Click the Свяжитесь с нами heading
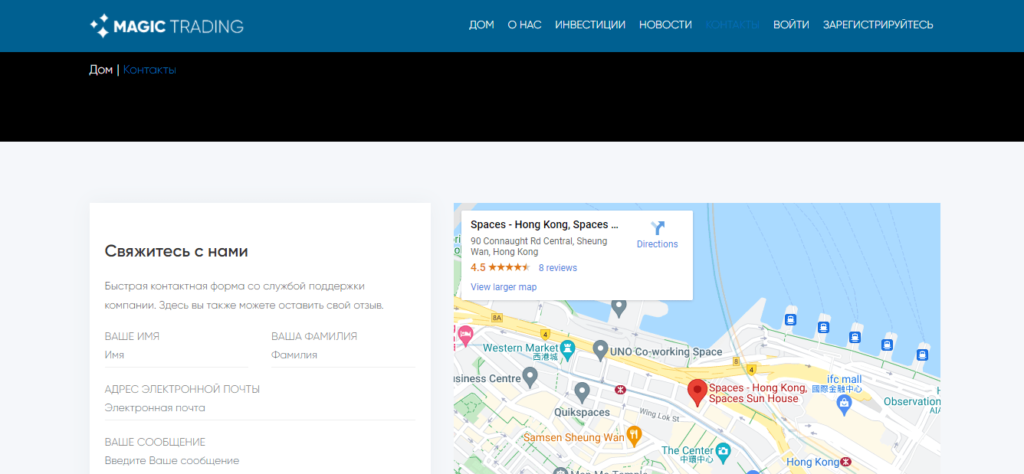Screen dimensions: 1024x474 pyautogui.click(x=176, y=251)
